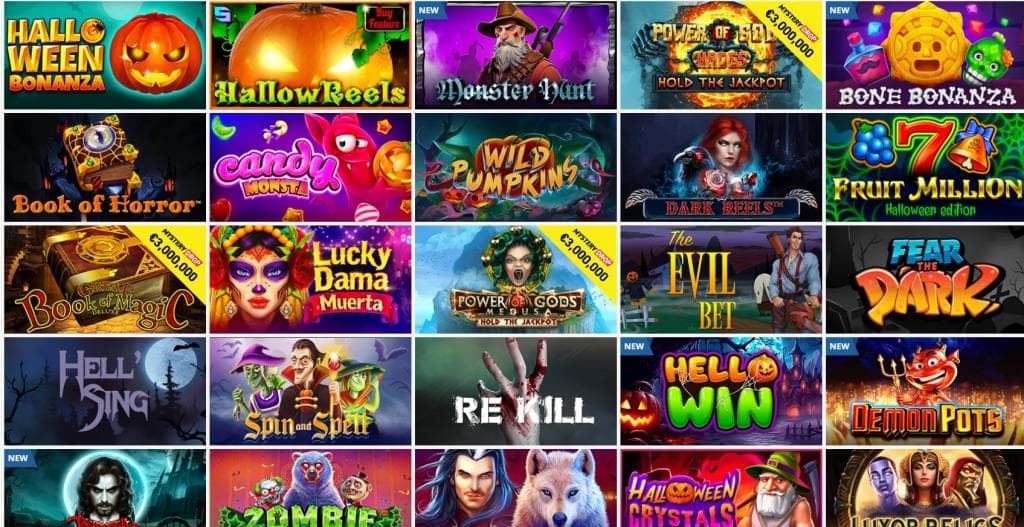Open the Halloween Bonanza game tile
The image size is (1024, 527).
click(x=104, y=55)
